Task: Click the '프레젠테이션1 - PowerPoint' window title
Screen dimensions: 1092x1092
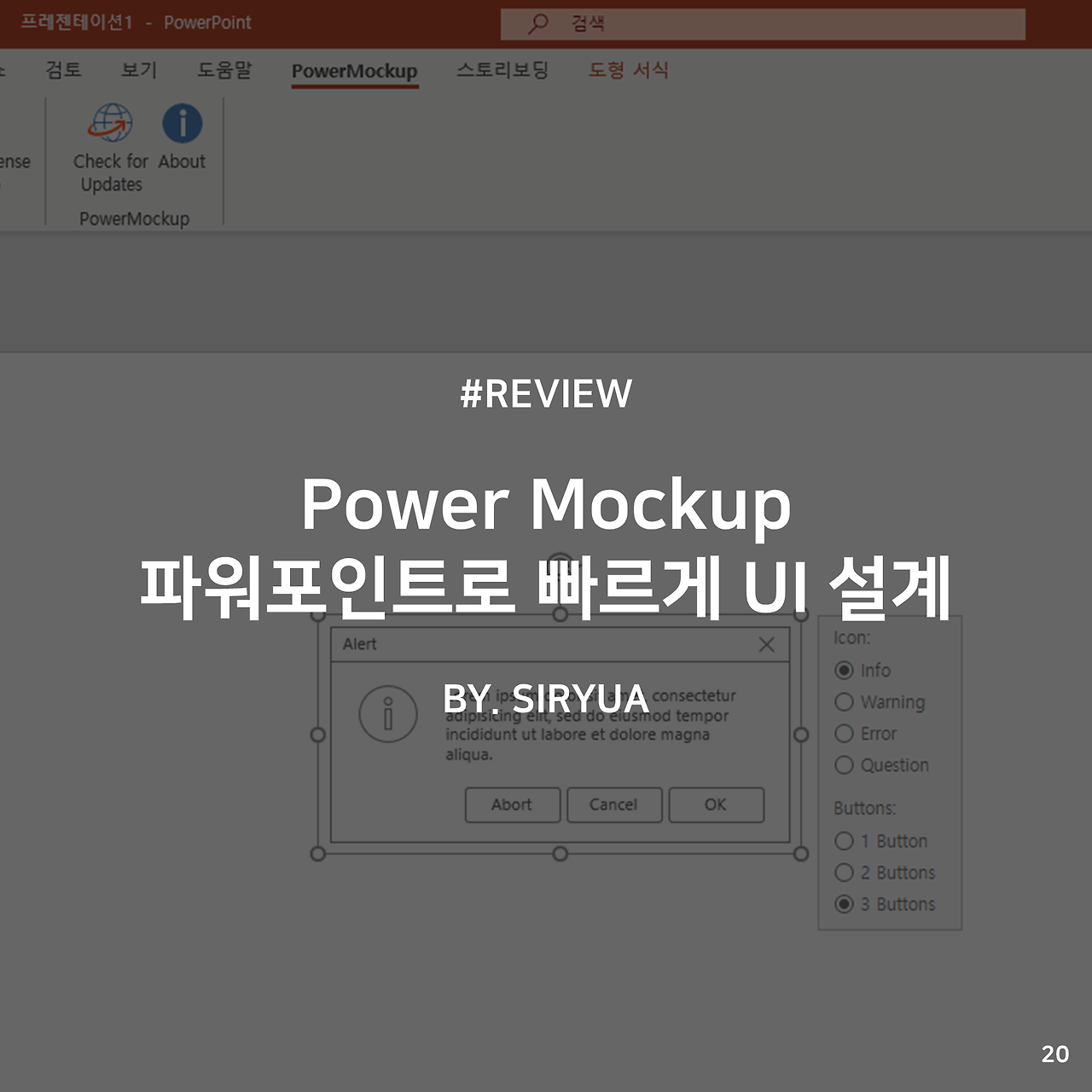Action: tap(136, 22)
